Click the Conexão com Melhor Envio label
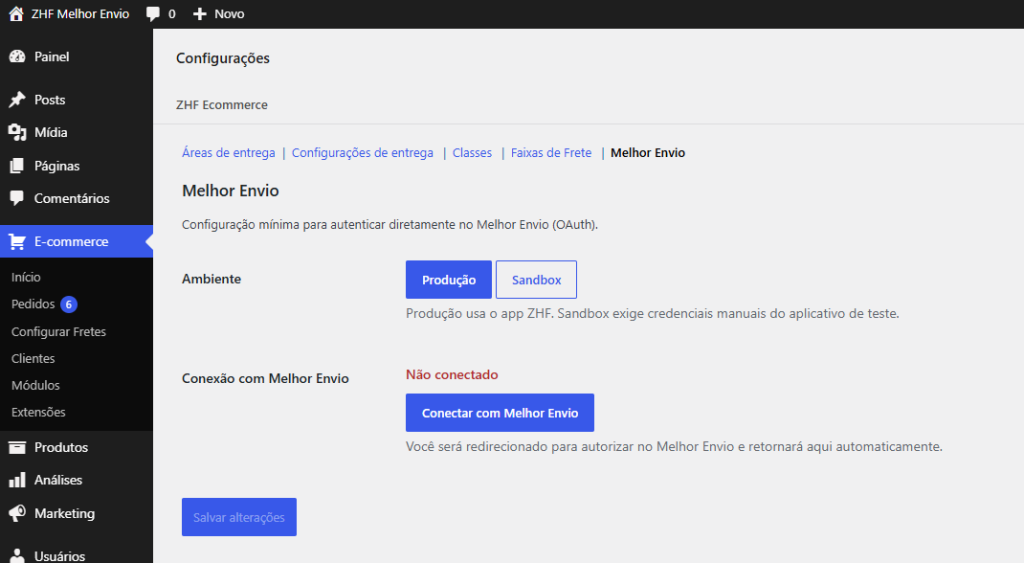This screenshot has width=1024, height=563. tap(265, 379)
